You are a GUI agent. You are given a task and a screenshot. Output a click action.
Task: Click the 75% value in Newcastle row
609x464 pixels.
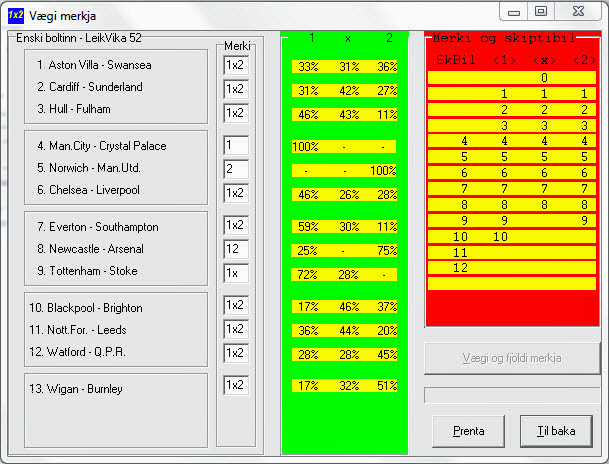[387, 251]
